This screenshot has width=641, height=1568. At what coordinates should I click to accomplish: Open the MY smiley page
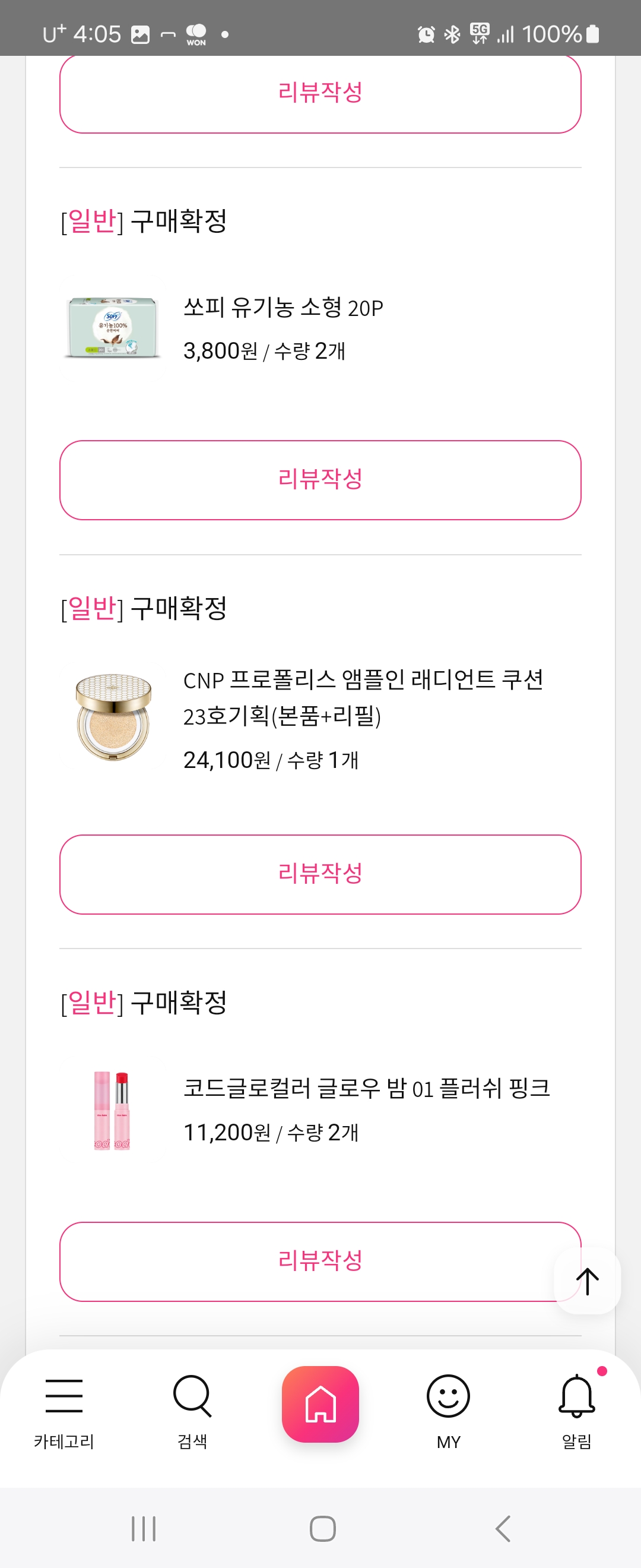coord(448,1396)
